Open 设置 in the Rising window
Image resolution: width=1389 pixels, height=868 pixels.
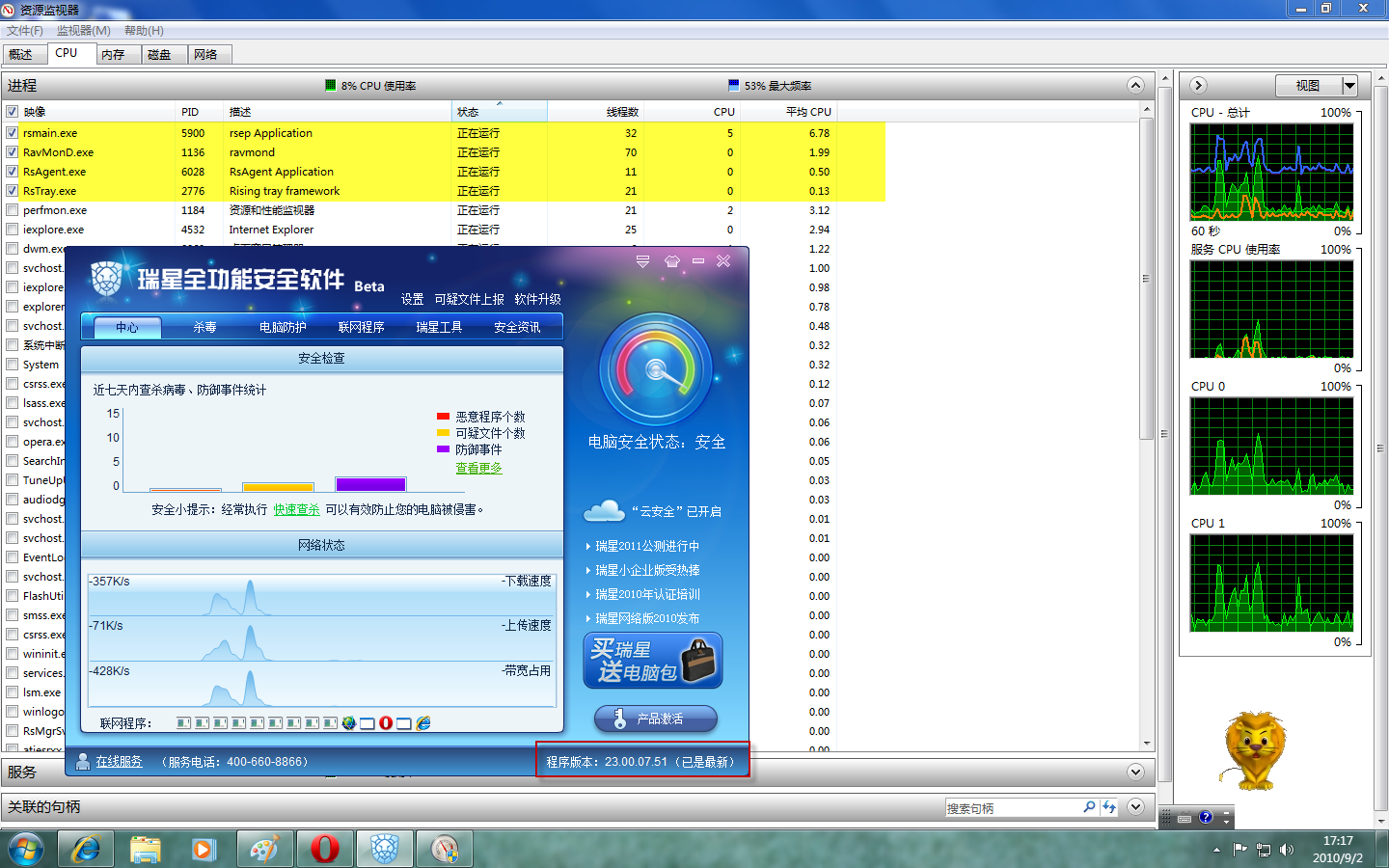(413, 299)
